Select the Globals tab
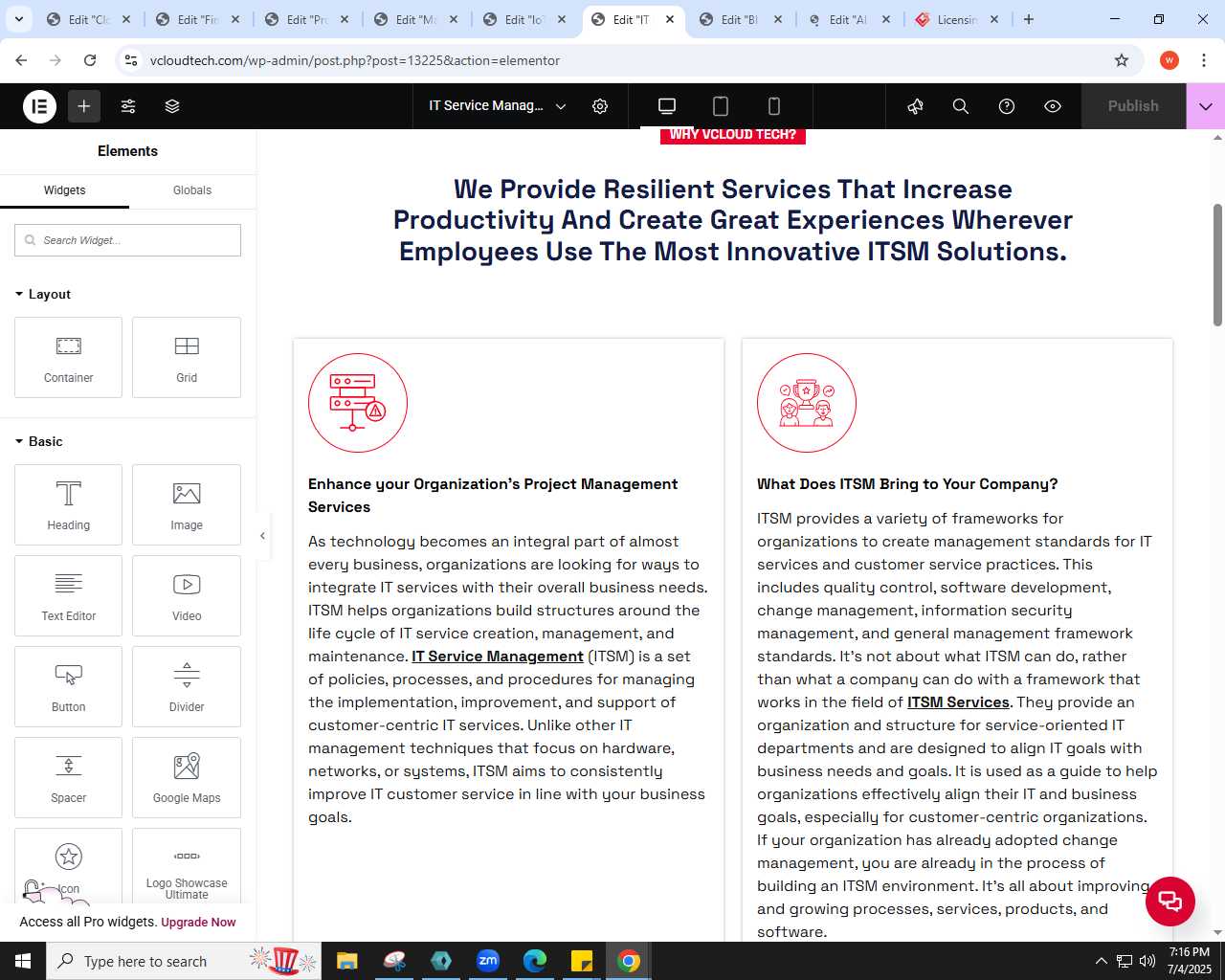 pyautogui.click(x=192, y=190)
